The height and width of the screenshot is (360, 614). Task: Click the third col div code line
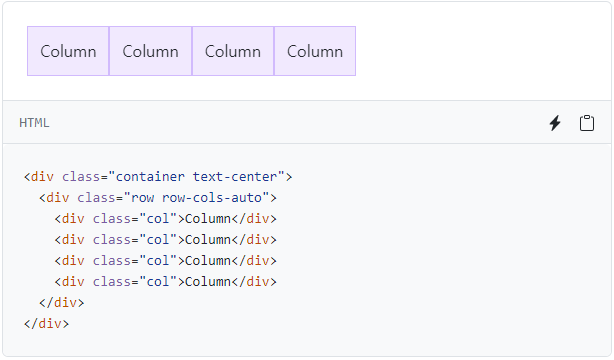pos(166,261)
